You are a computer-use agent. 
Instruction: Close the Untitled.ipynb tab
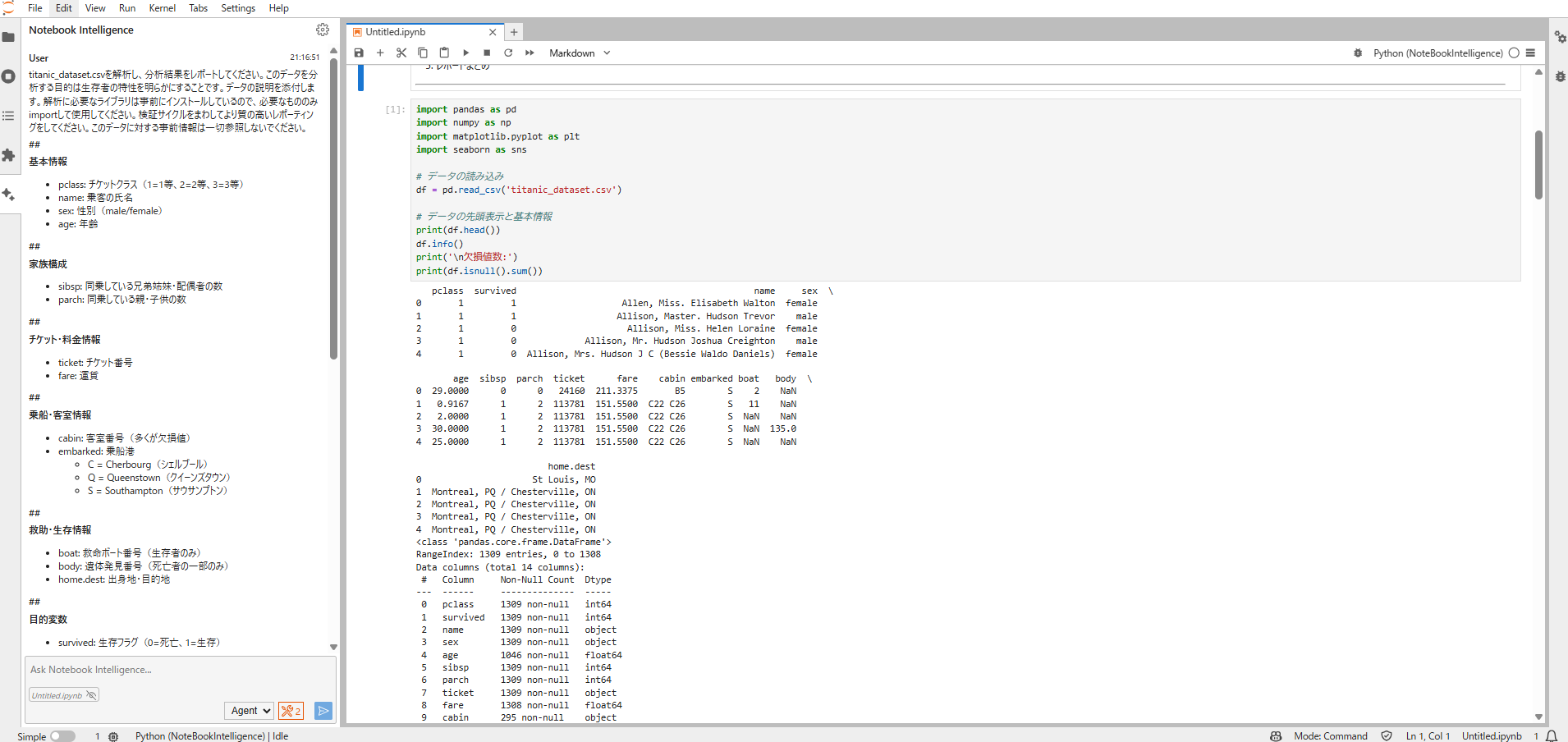493,32
